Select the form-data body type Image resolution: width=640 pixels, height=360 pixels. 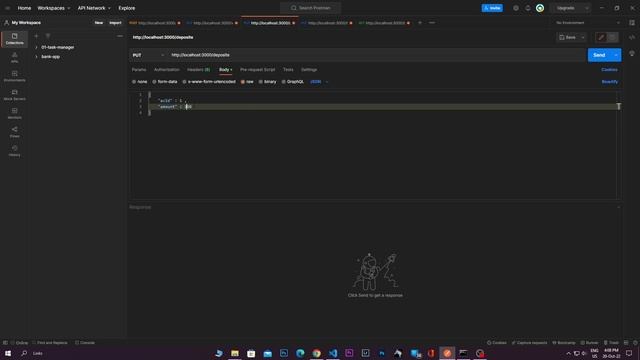(165, 82)
